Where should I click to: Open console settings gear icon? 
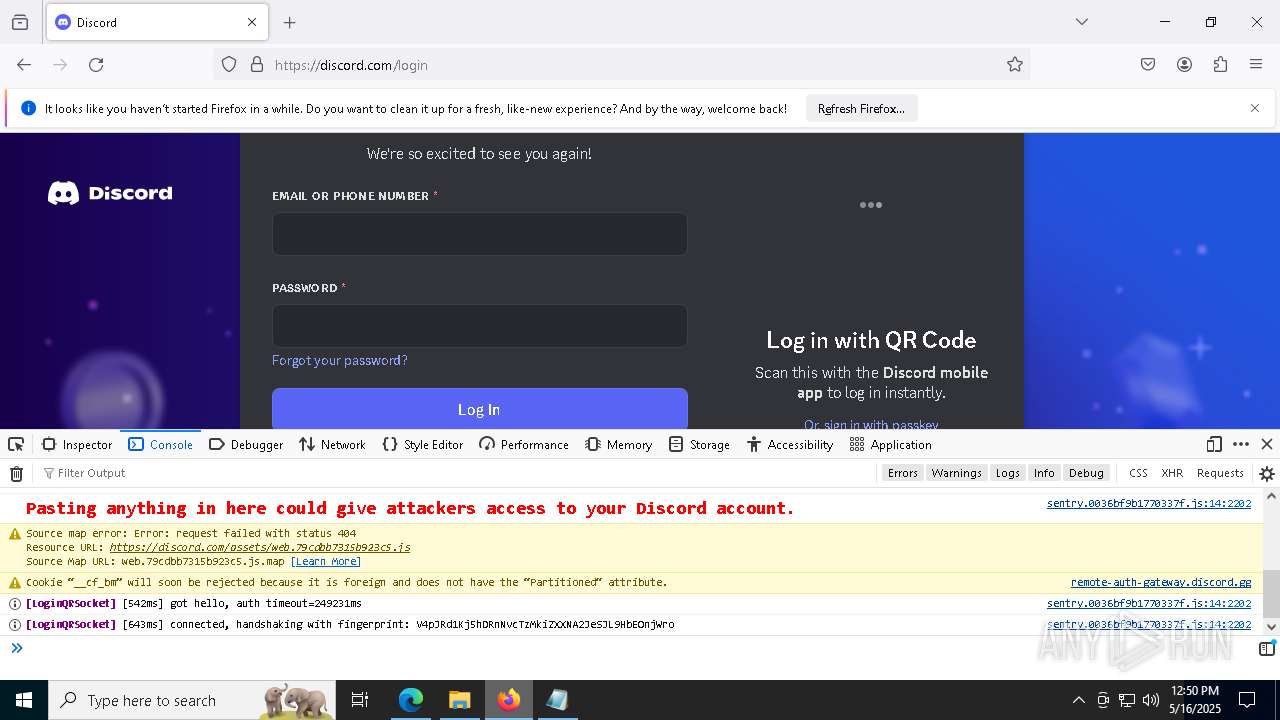1267,474
